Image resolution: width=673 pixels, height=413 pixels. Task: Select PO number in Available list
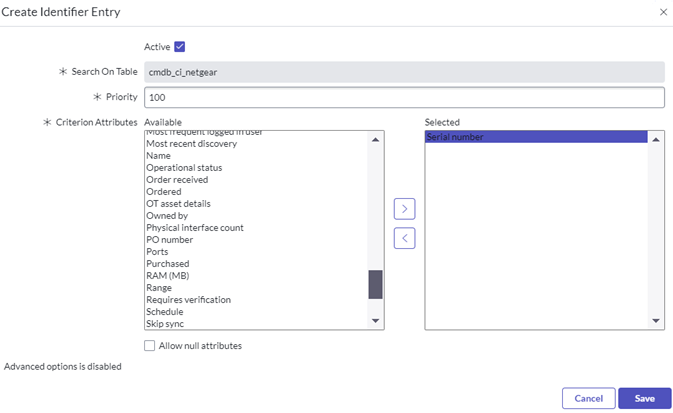click(x=169, y=240)
